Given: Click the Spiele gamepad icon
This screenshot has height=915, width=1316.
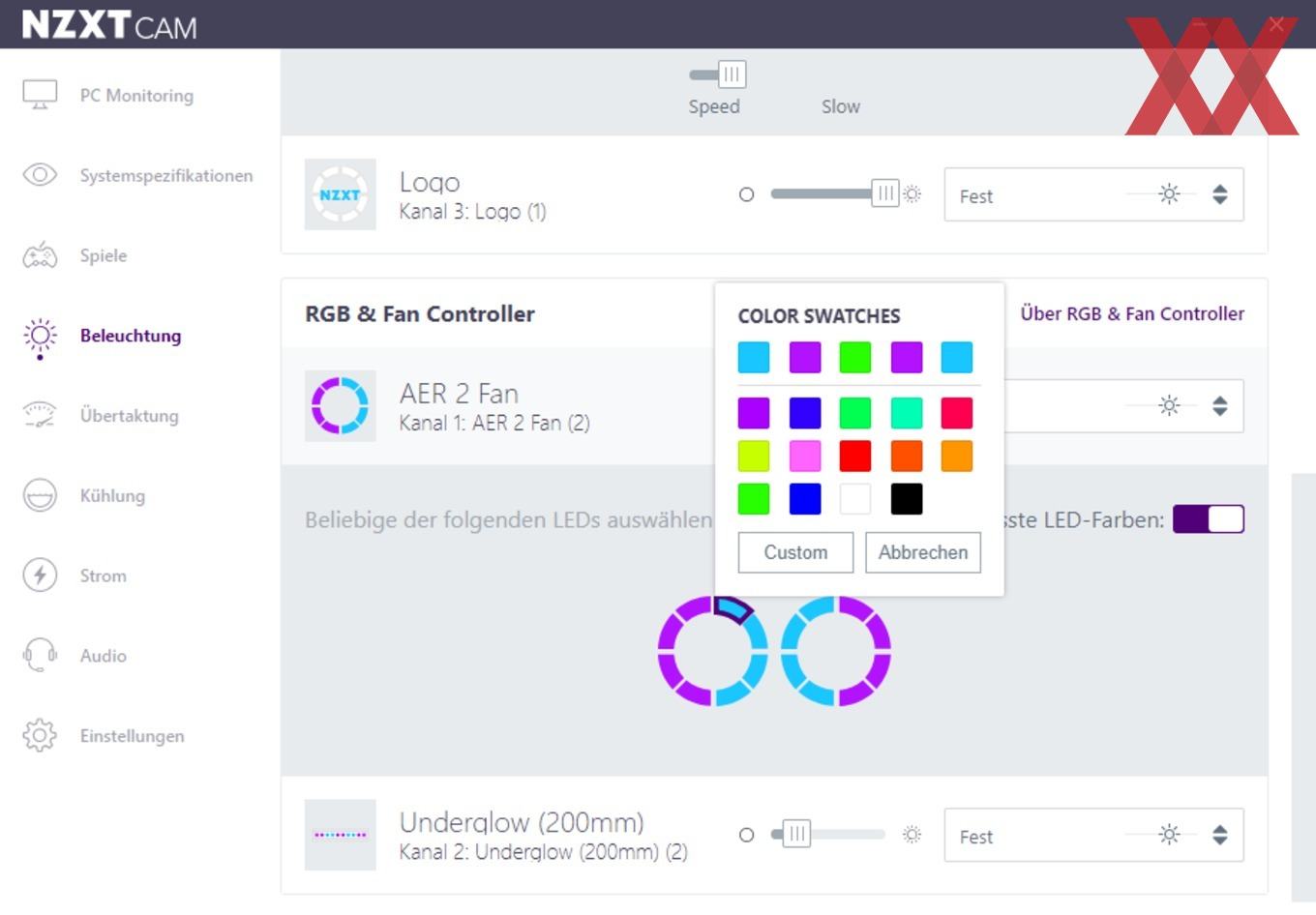Looking at the screenshot, I should [x=40, y=255].
